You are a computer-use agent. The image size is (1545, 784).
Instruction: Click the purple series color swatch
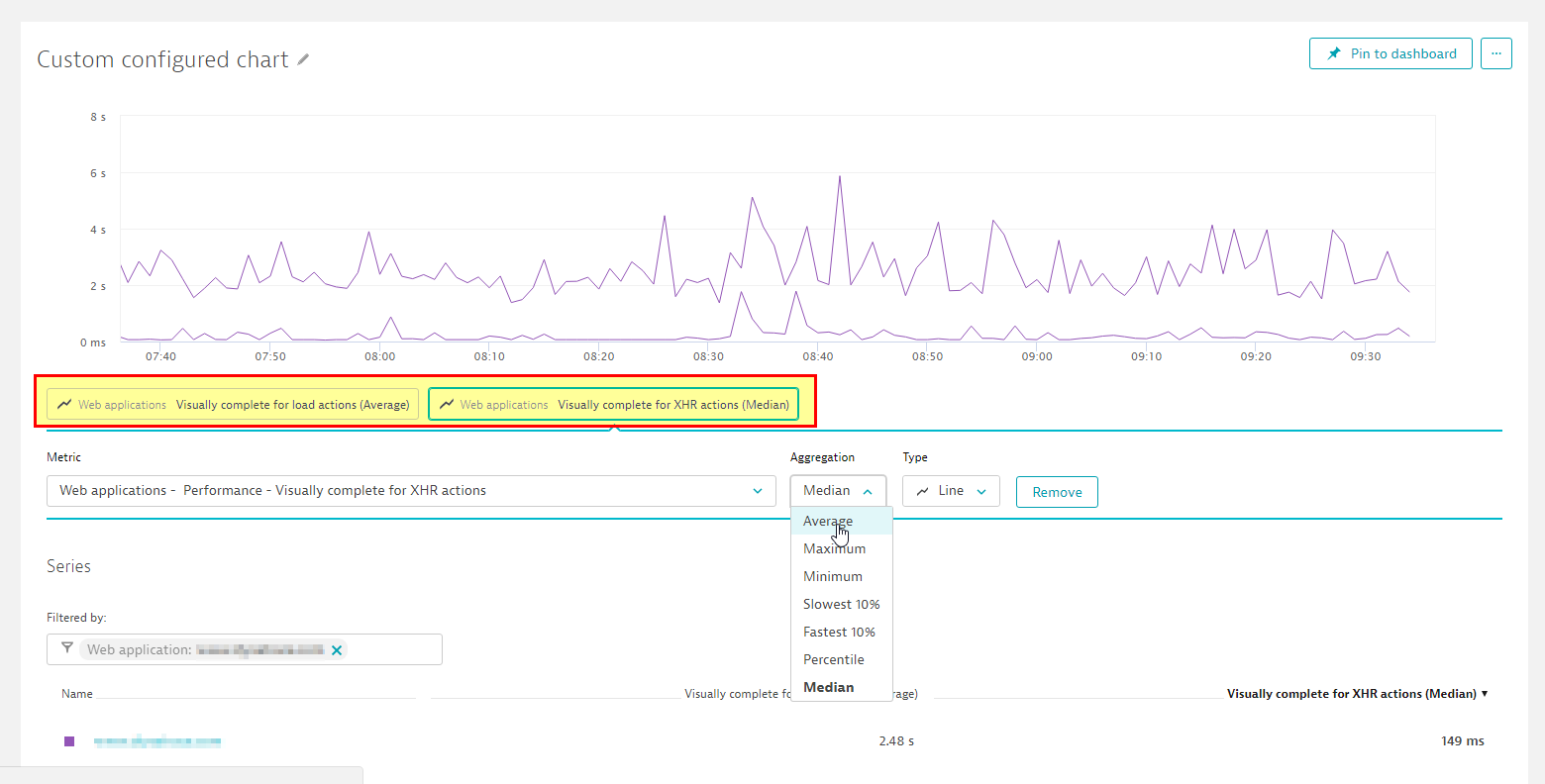coord(69,741)
